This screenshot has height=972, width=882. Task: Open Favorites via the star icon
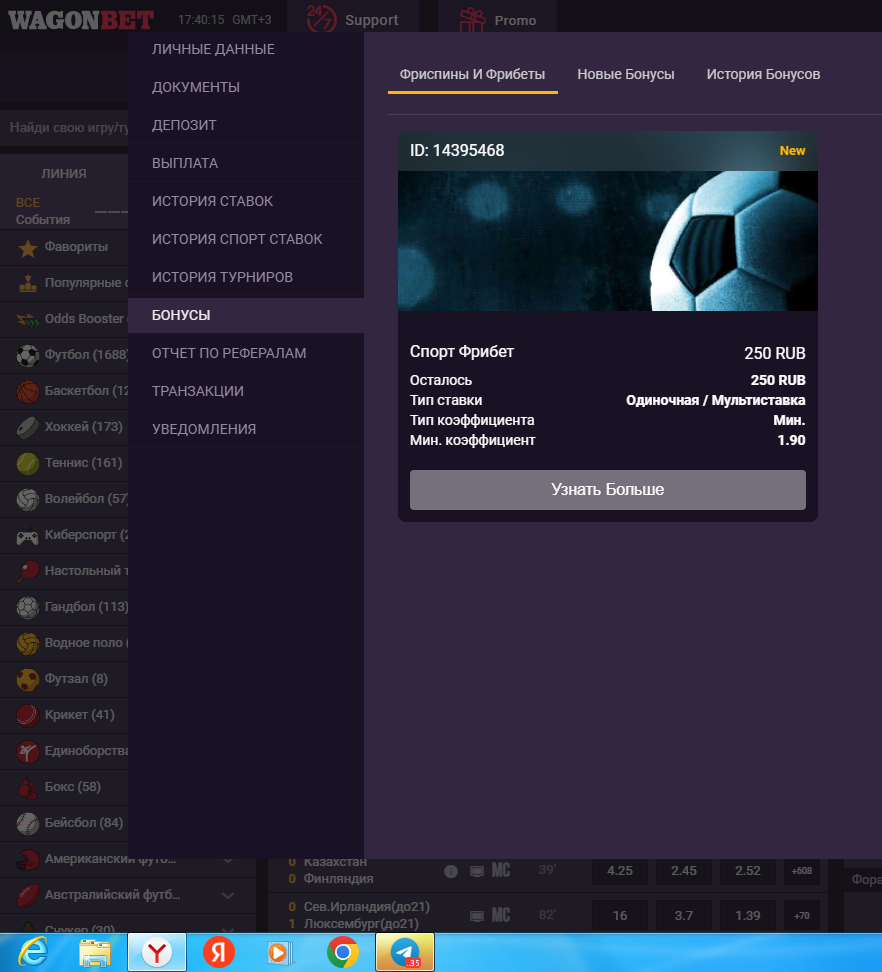coord(28,247)
